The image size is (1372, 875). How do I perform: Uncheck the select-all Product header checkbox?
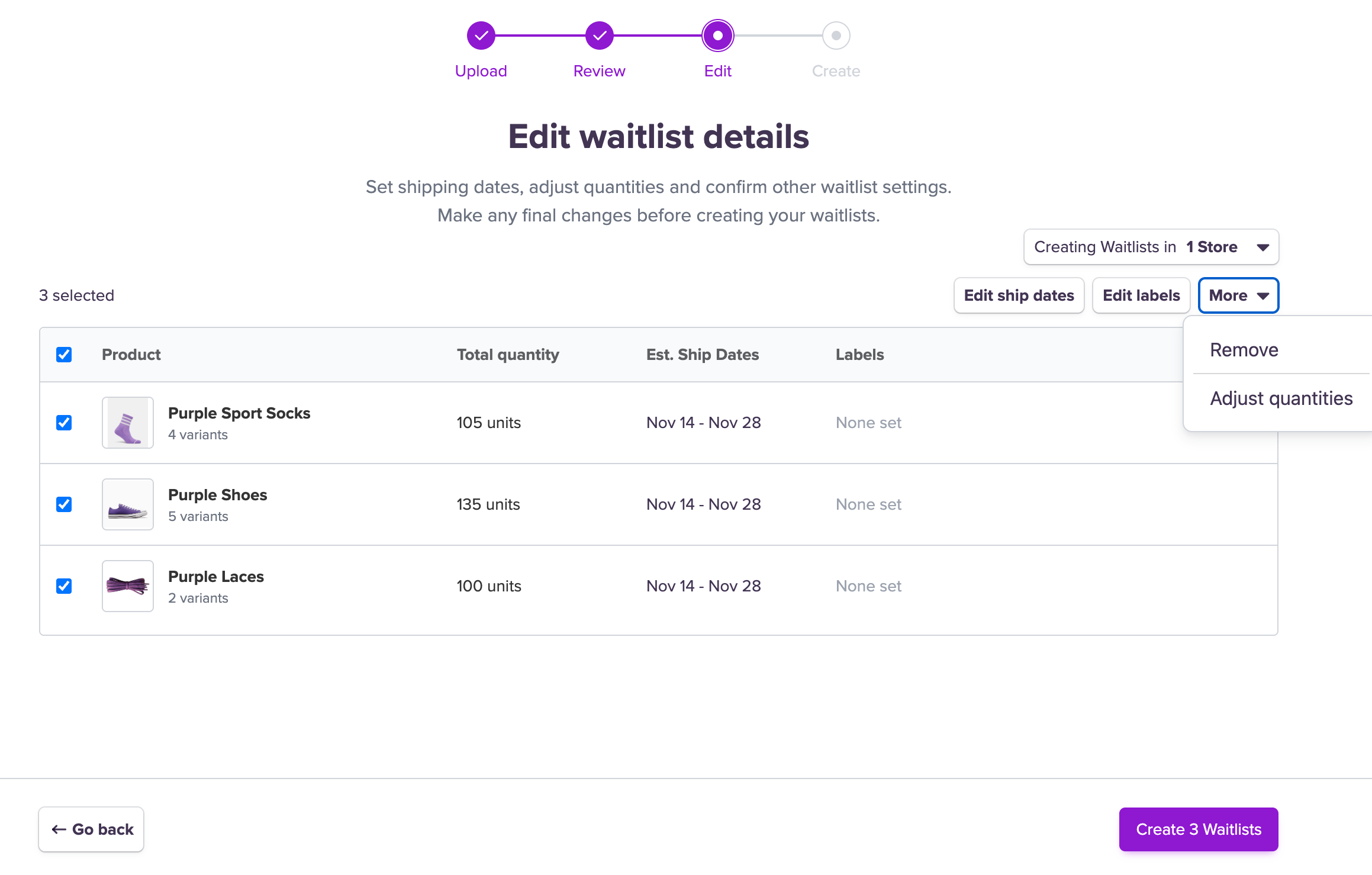pyautogui.click(x=64, y=355)
